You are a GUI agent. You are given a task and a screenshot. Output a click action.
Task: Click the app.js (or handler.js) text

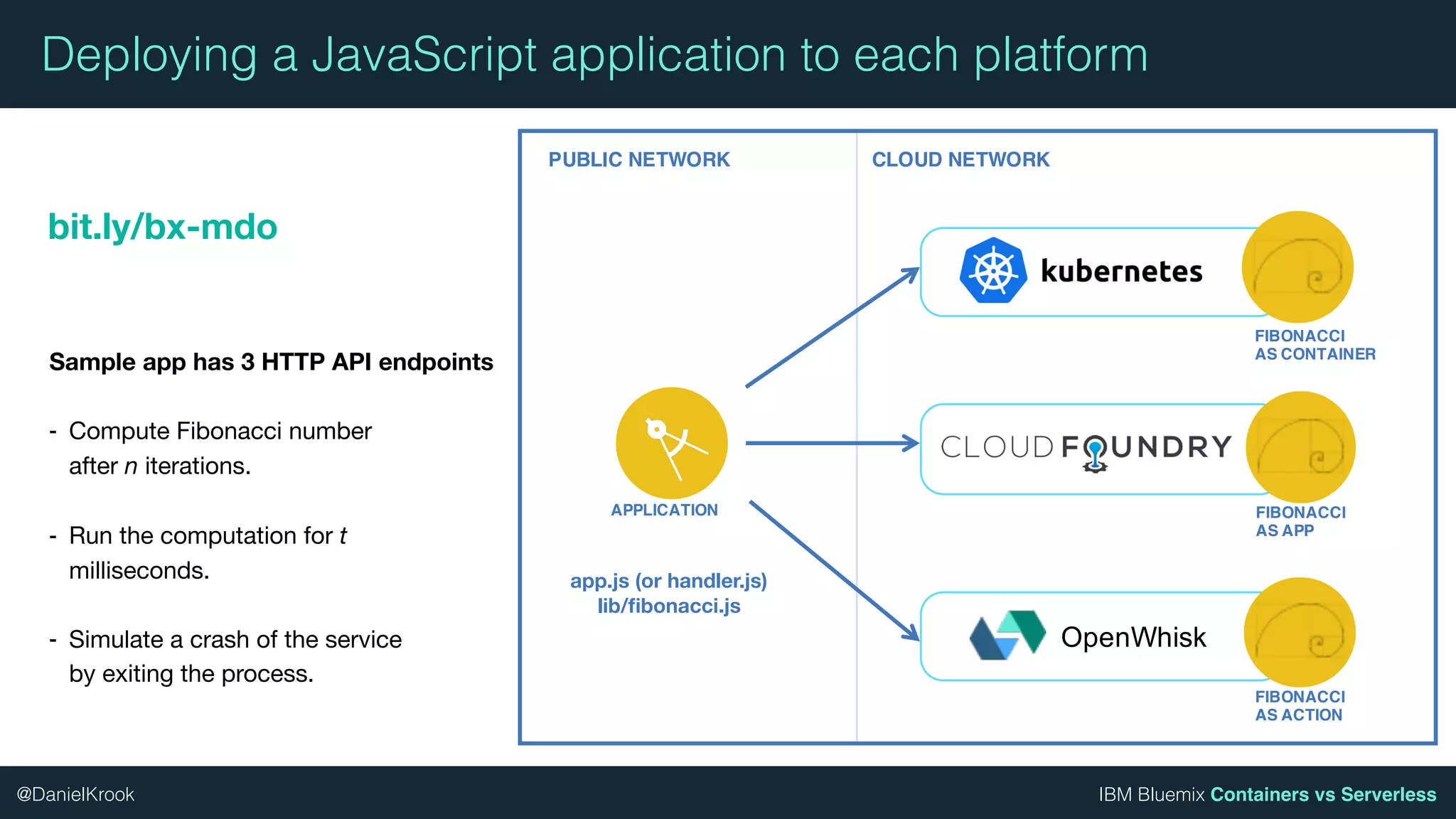coord(668,581)
